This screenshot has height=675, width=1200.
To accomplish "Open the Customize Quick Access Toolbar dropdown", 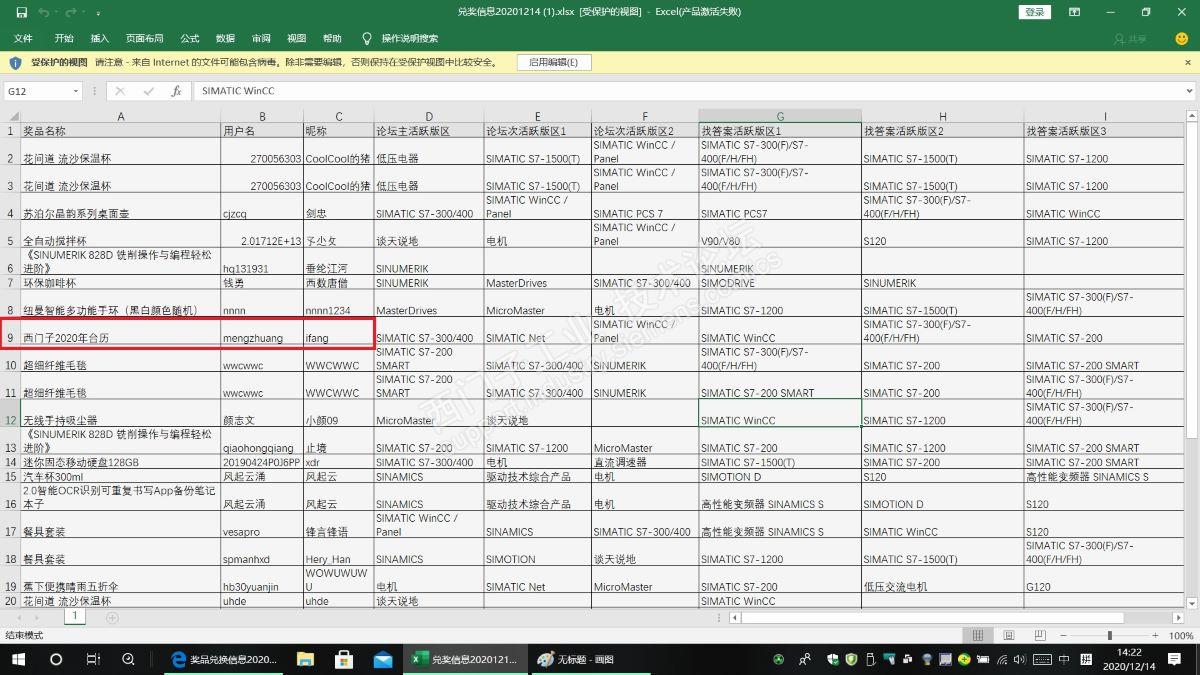I will pyautogui.click(x=98, y=13).
